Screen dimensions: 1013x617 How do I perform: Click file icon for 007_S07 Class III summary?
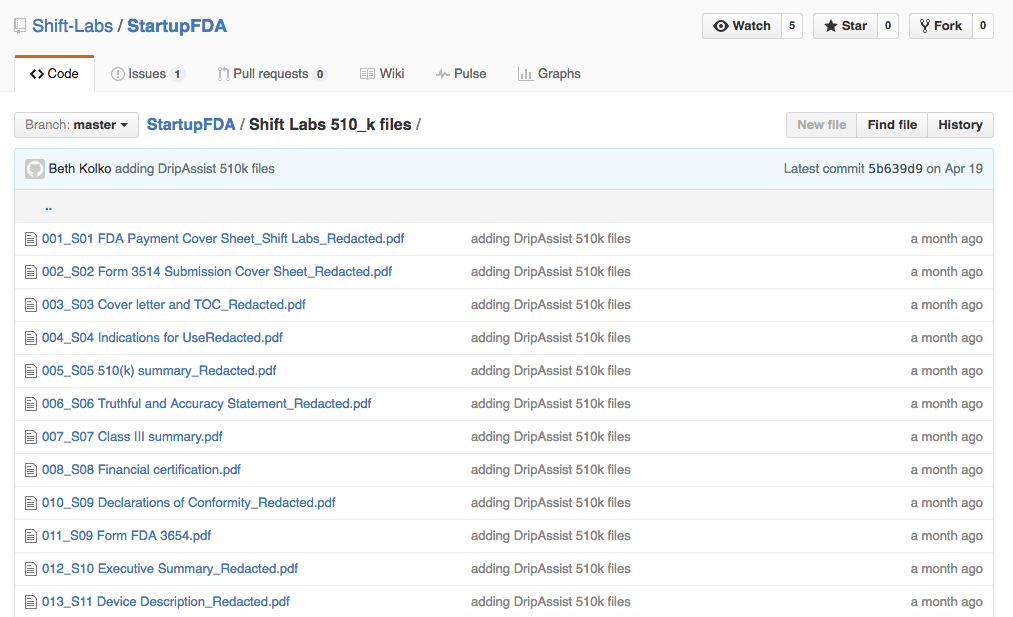[x=30, y=437]
